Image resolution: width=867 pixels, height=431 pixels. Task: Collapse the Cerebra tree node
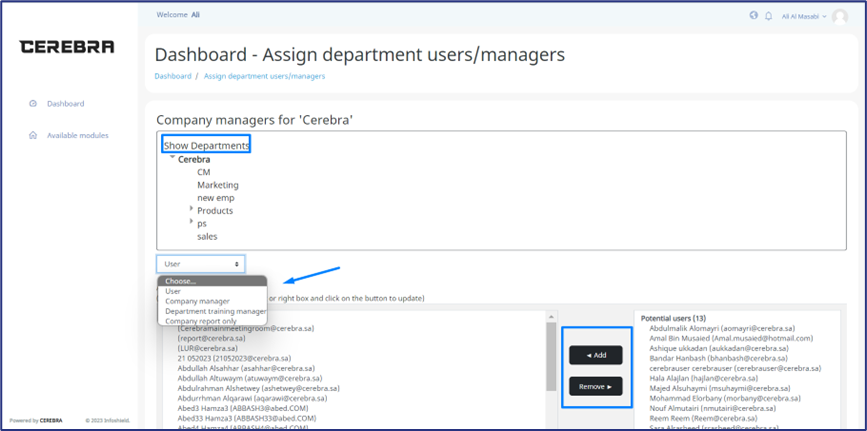[x=173, y=158]
